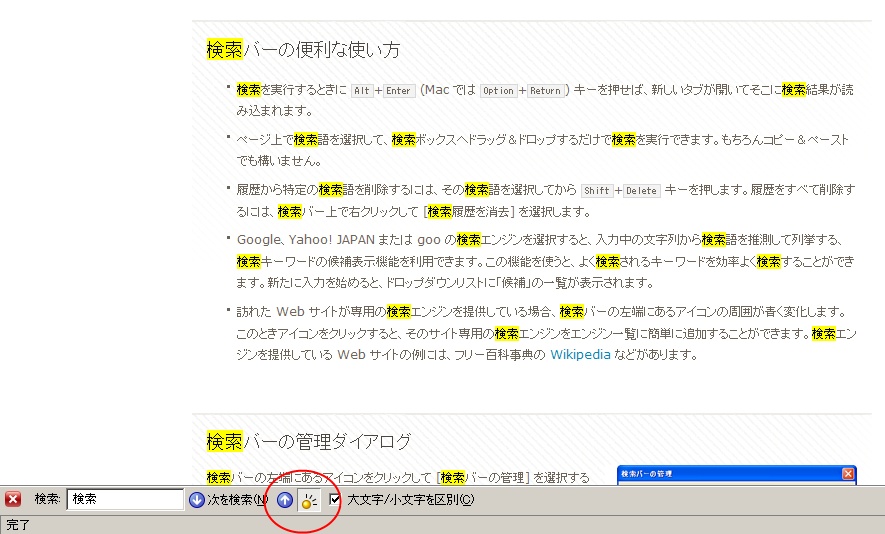
Task: Click the Enter key label
Action: pos(398,90)
